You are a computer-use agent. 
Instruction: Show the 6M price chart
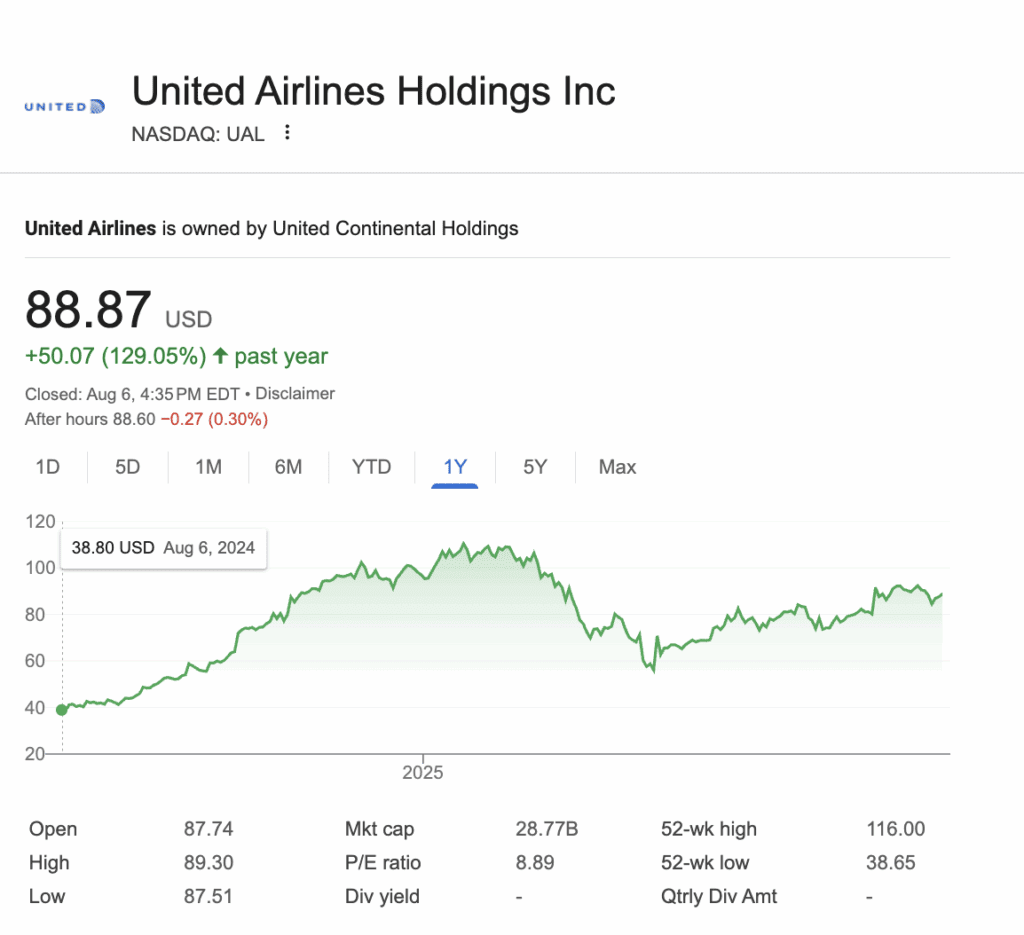(288, 467)
